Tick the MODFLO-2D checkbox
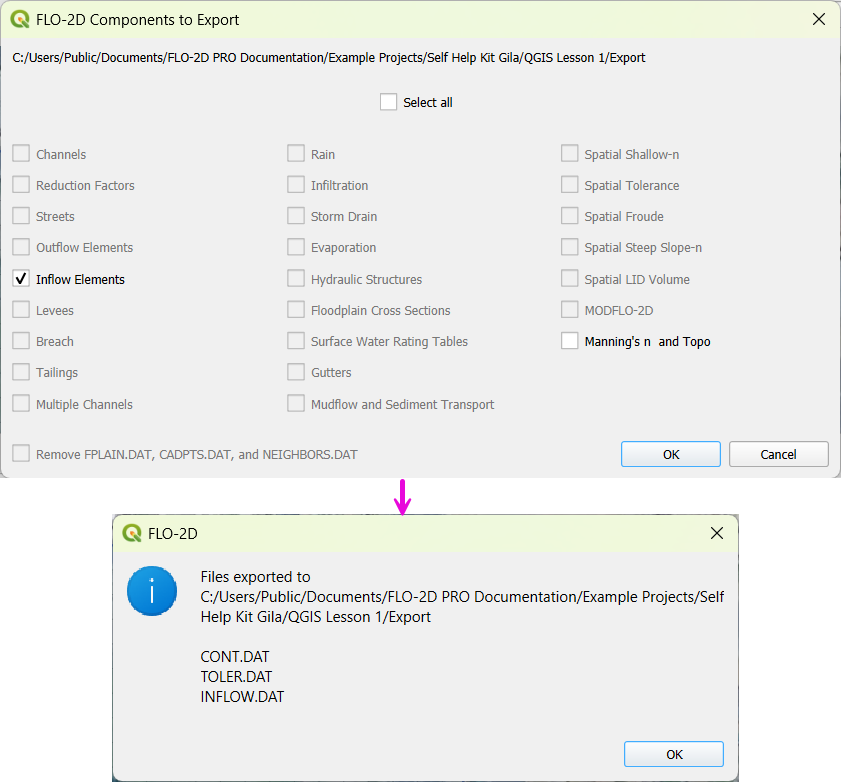This screenshot has height=782, width=841. click(x=569, y=310)
